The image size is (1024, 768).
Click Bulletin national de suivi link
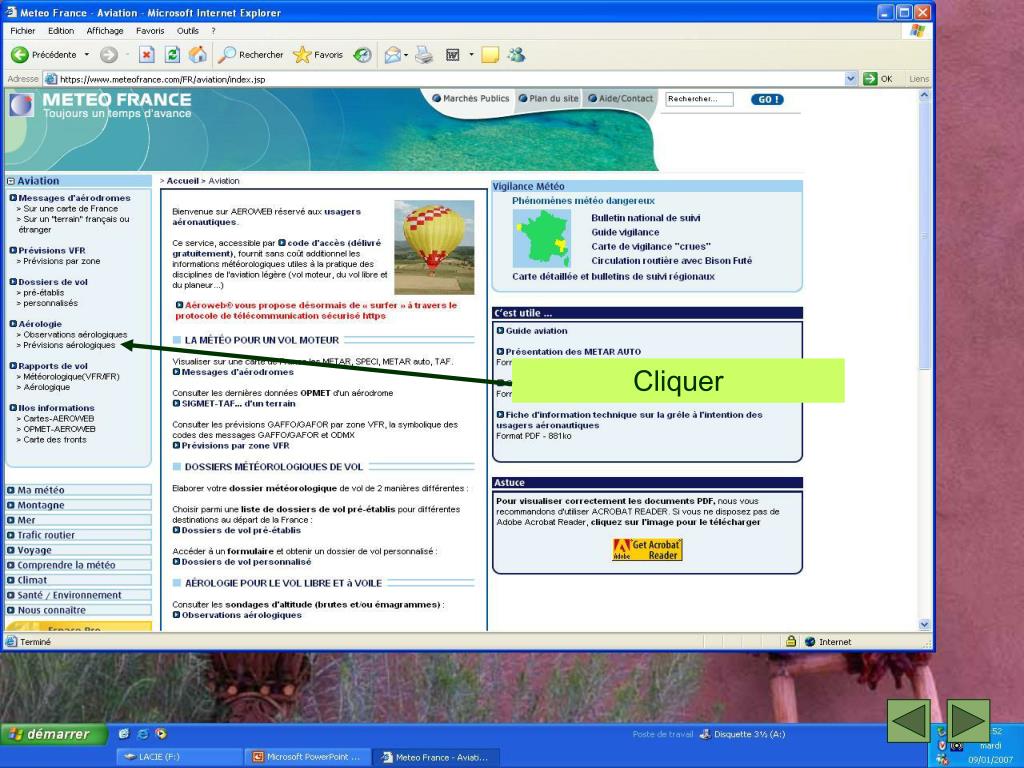point(646,218)
